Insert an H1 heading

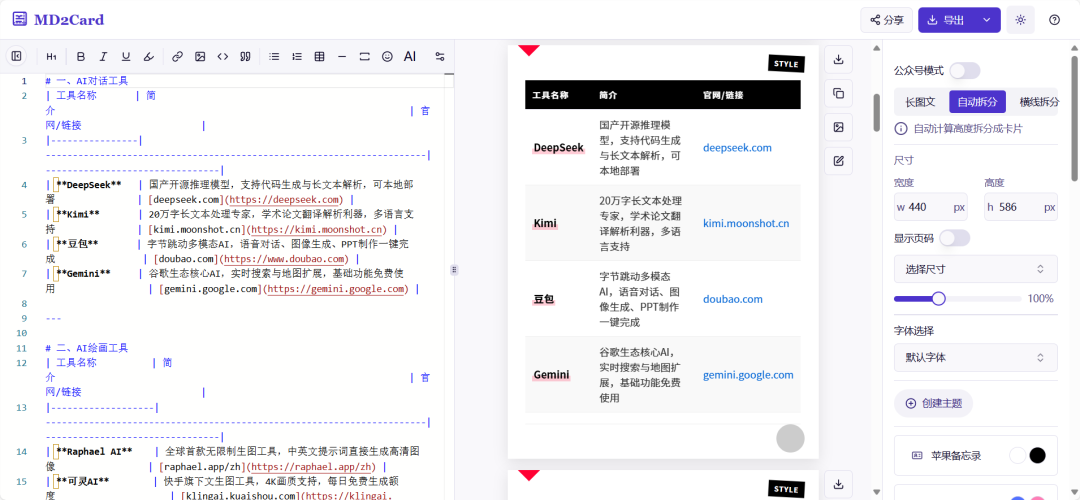tap(52, 56)
